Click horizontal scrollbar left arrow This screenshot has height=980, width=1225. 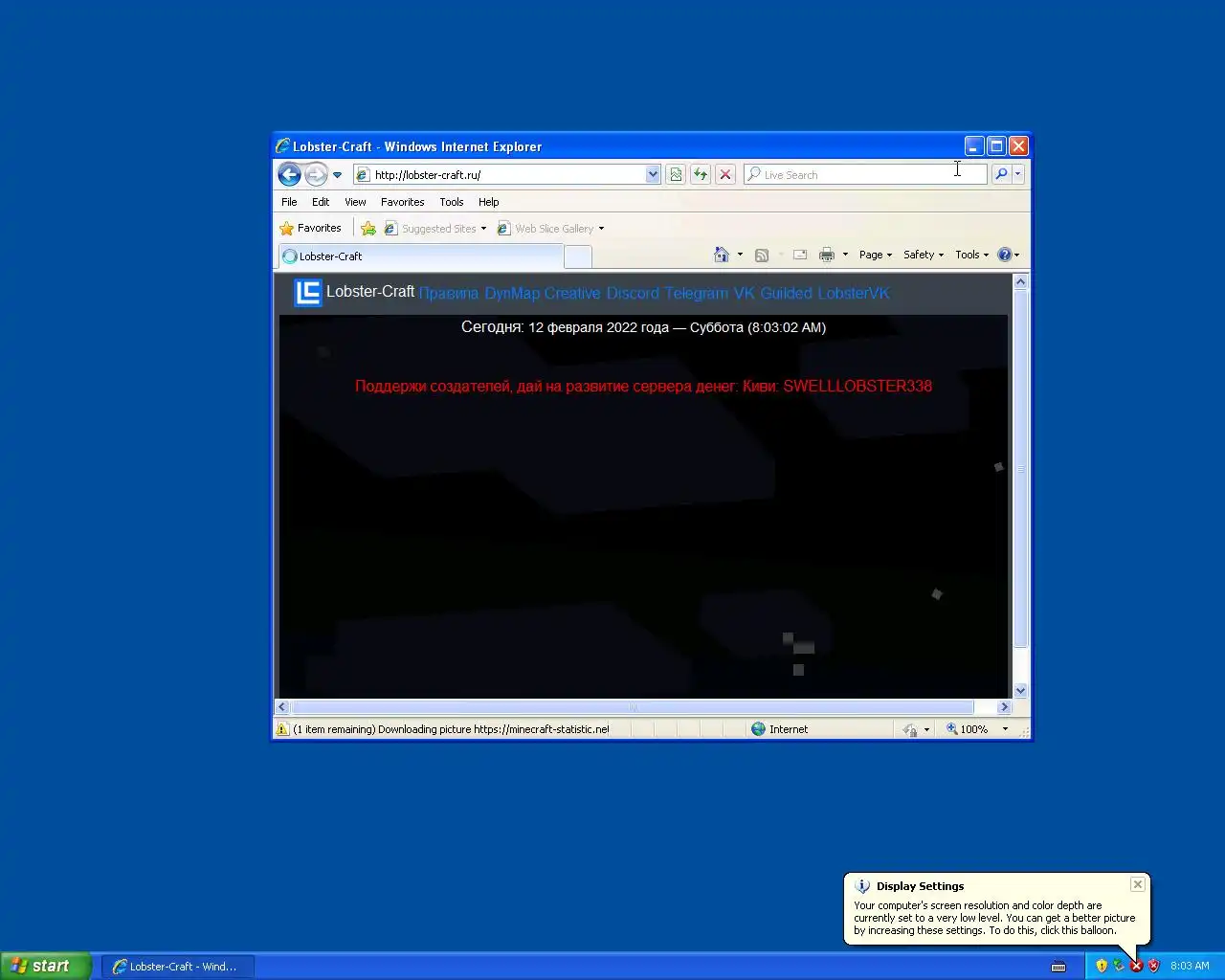[282, 707]
